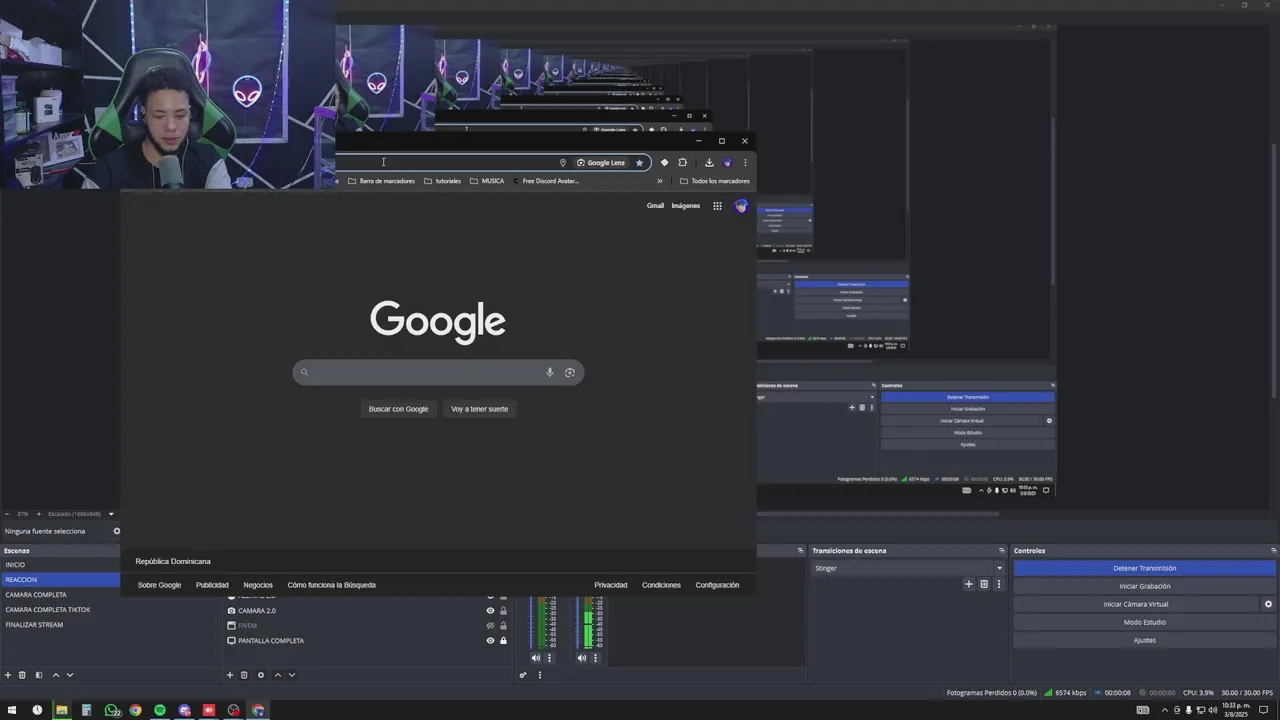Screen dimensions: 1280x720
Task: Click the Google Lens button in address bar
Action: [x=601, y=162]
